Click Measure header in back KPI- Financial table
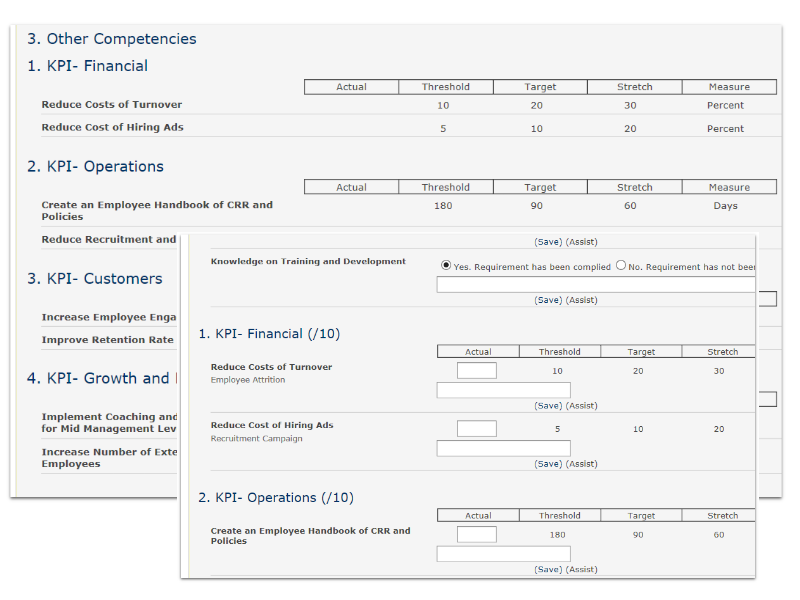This screenshot has width=800, height=600. [729, 87]
